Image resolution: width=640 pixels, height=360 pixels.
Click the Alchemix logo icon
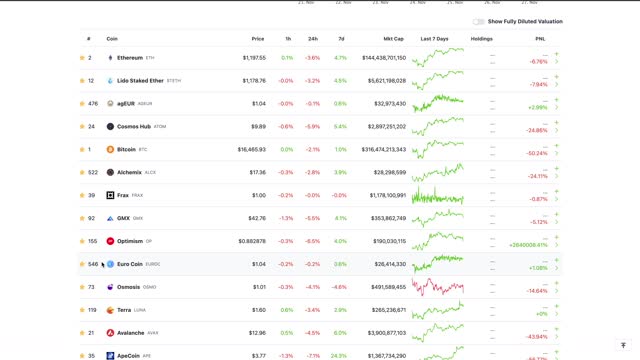(x=110, y=172)
